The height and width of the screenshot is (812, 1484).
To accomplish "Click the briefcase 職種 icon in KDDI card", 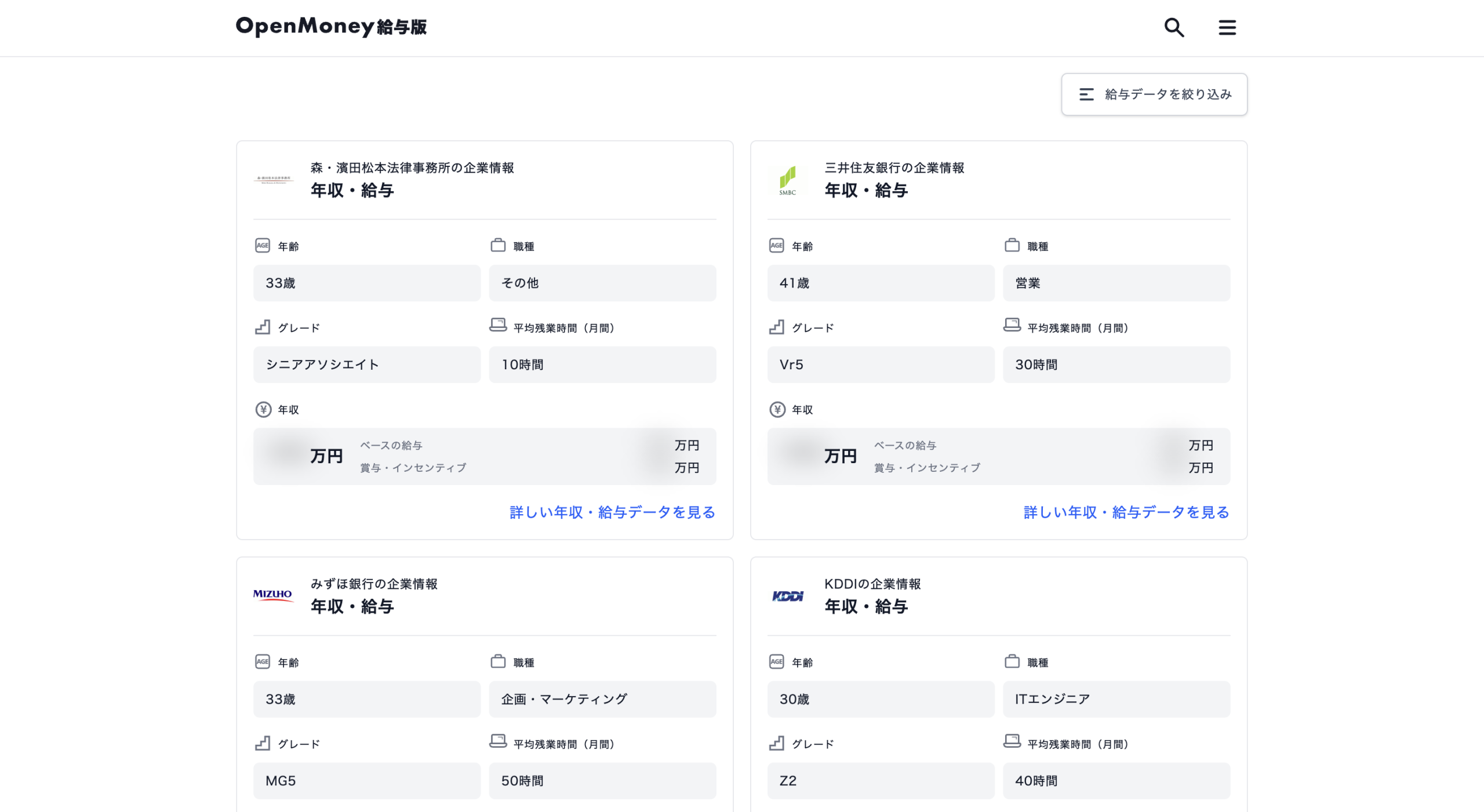I will (1012, 662).
